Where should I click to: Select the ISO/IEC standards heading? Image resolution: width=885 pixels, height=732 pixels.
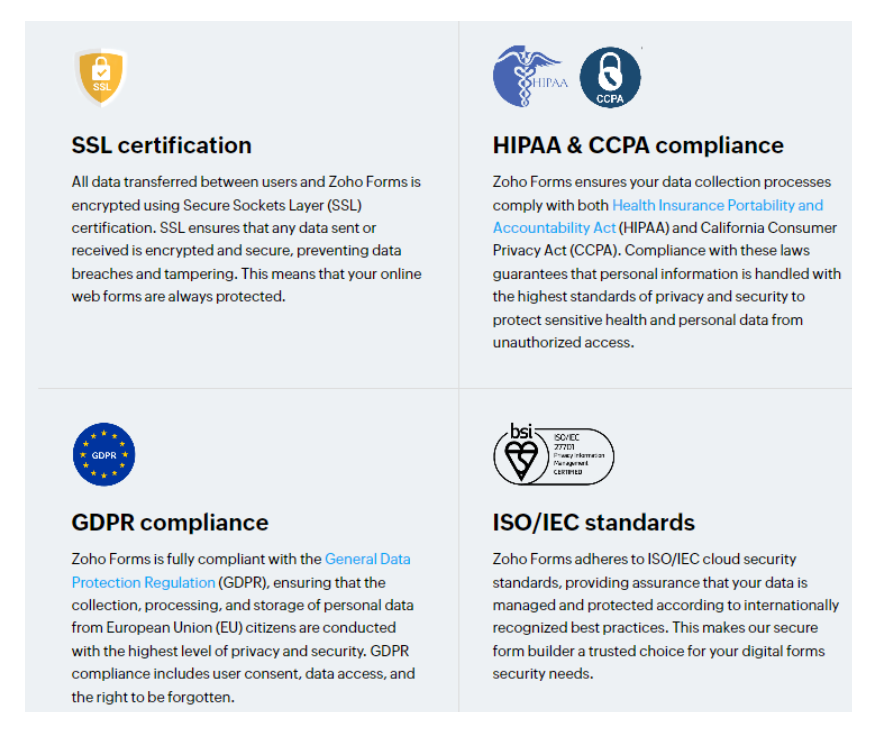click(593, 522)
